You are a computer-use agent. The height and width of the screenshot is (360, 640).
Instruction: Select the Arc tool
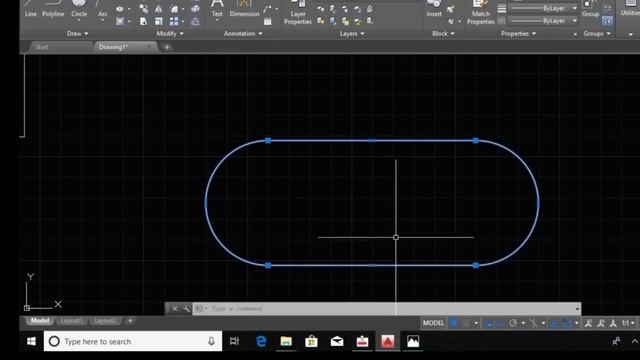(x=102, y=10)
